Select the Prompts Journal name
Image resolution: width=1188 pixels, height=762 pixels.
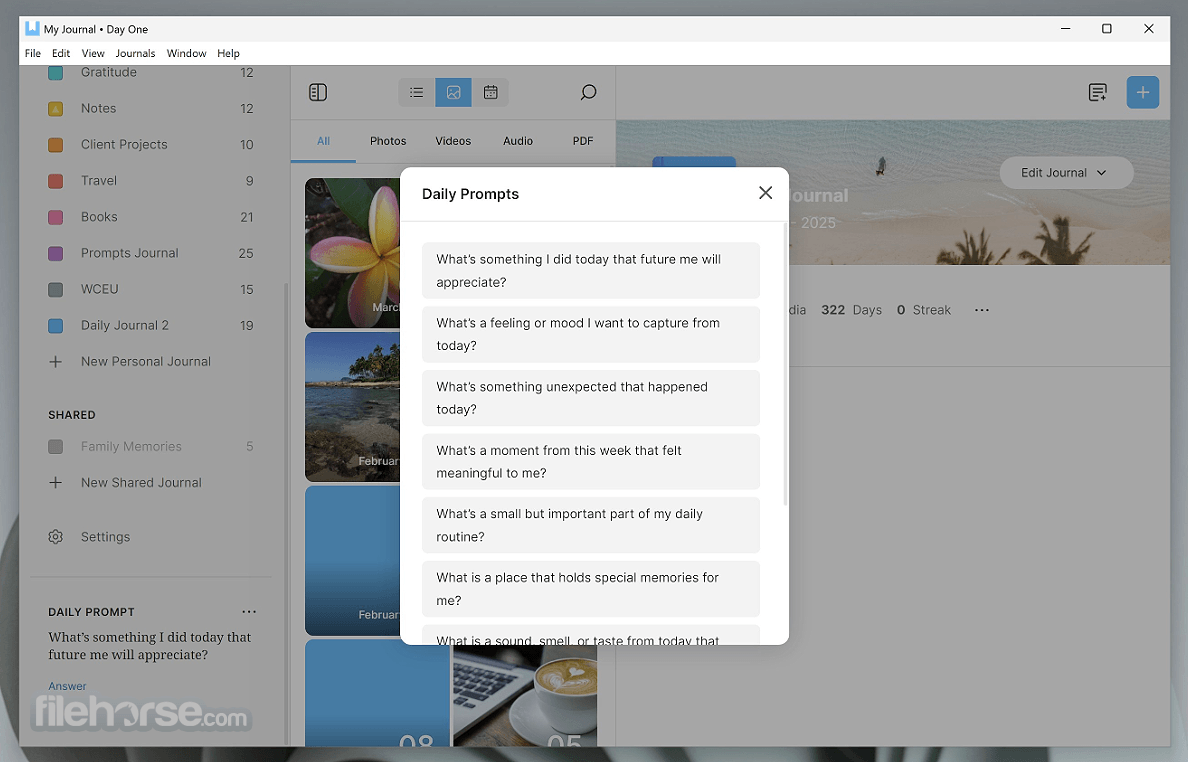(130, 253)
